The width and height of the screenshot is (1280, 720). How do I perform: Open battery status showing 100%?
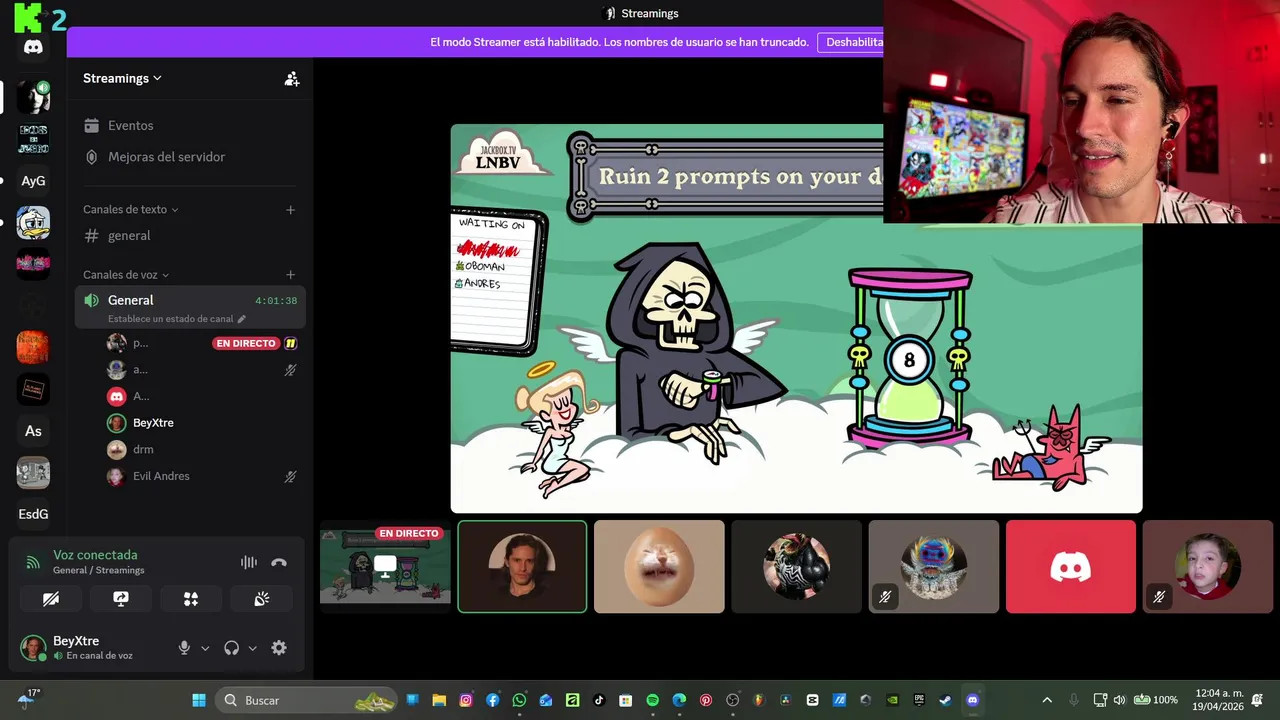click(1156, 700)
